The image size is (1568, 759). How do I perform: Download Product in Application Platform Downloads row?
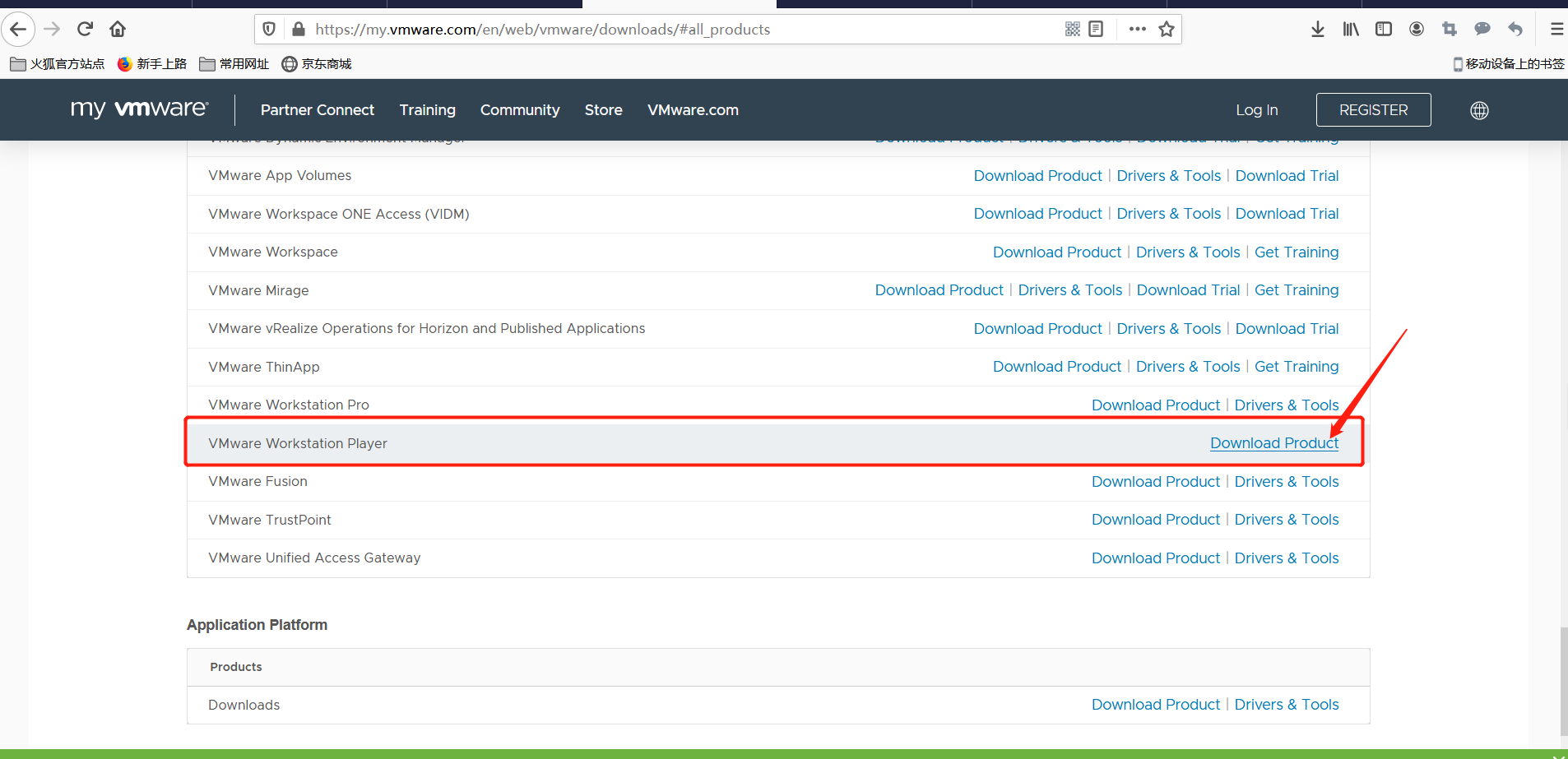[1156, 705]
